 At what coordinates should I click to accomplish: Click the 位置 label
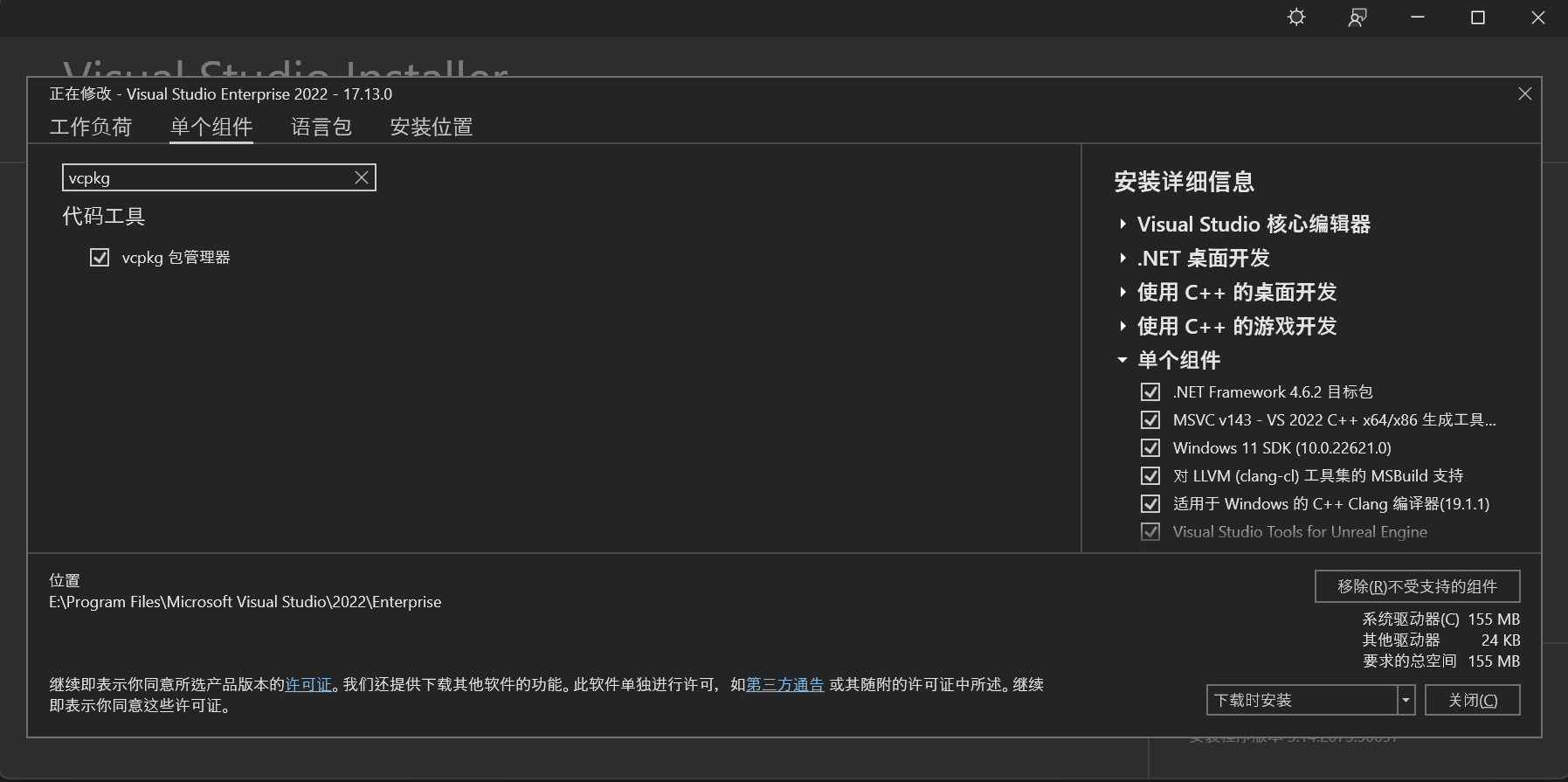65,580
